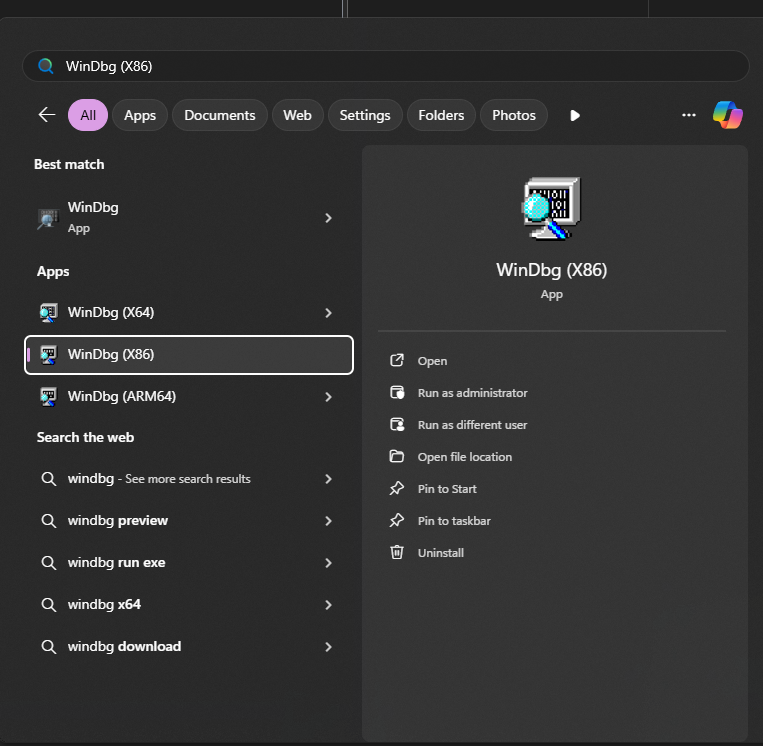This screenshot has width=763, height=746.
Task: Expand the windbg preview suggestion chevron
Action: click(x=328, y=521)
